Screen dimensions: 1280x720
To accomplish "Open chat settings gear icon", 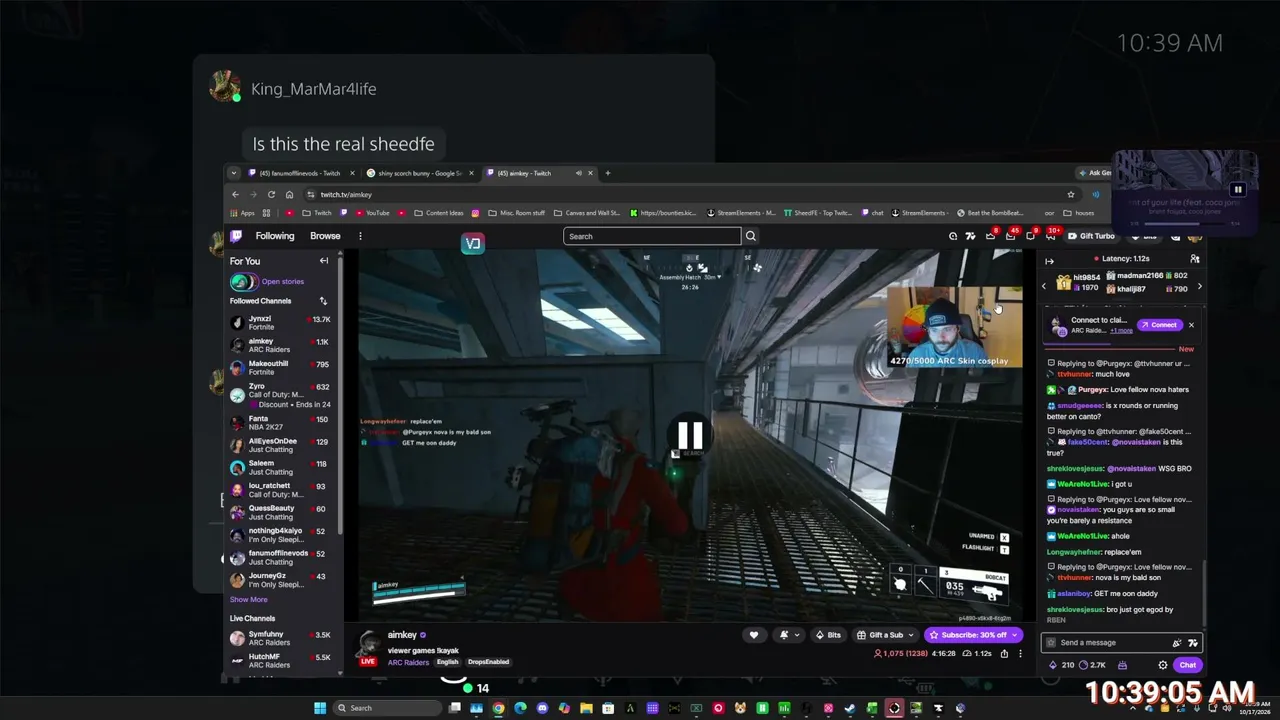I will (x=1162, y=665).
